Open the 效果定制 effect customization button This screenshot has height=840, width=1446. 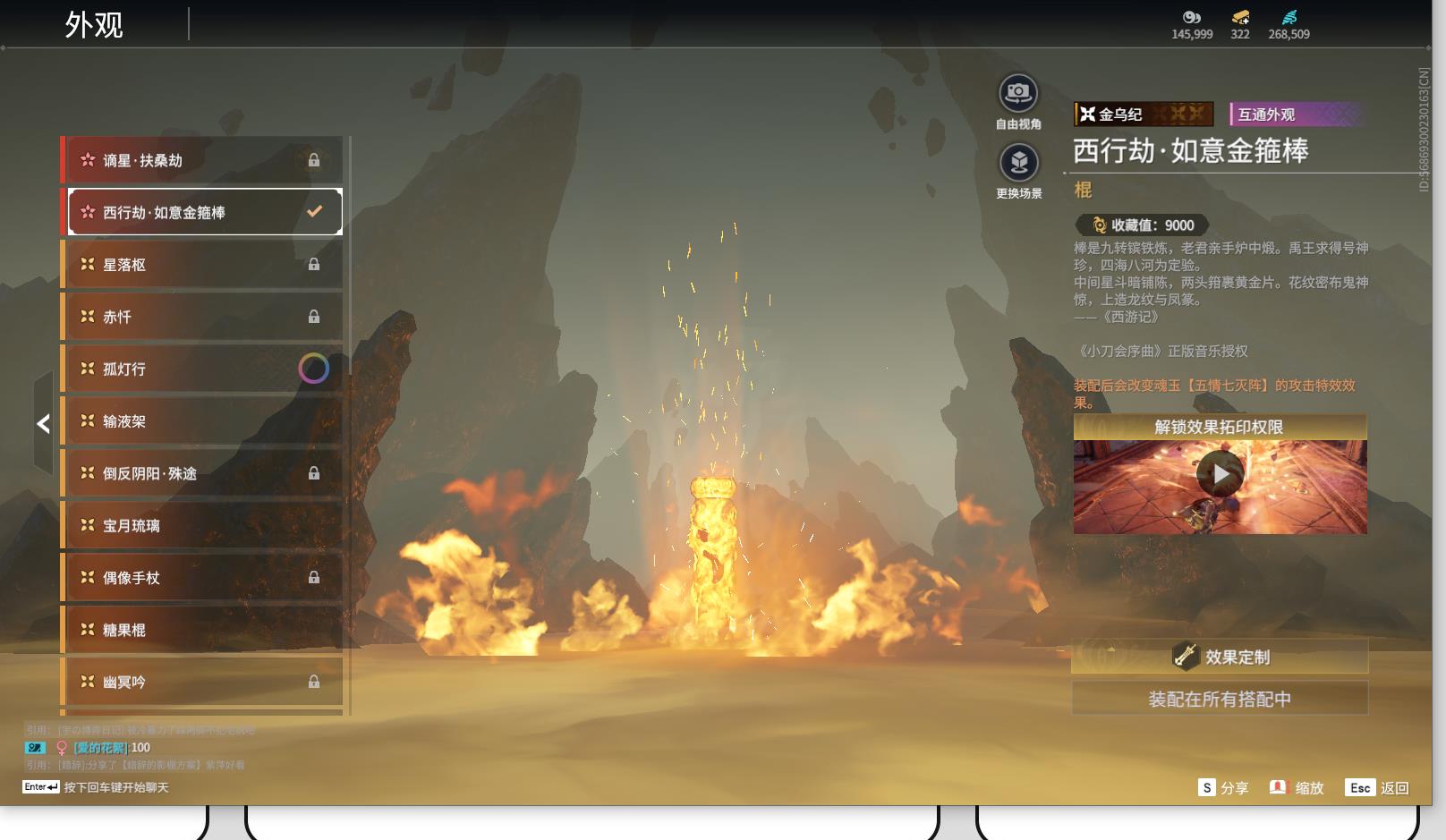click(x=1220, y=657)
